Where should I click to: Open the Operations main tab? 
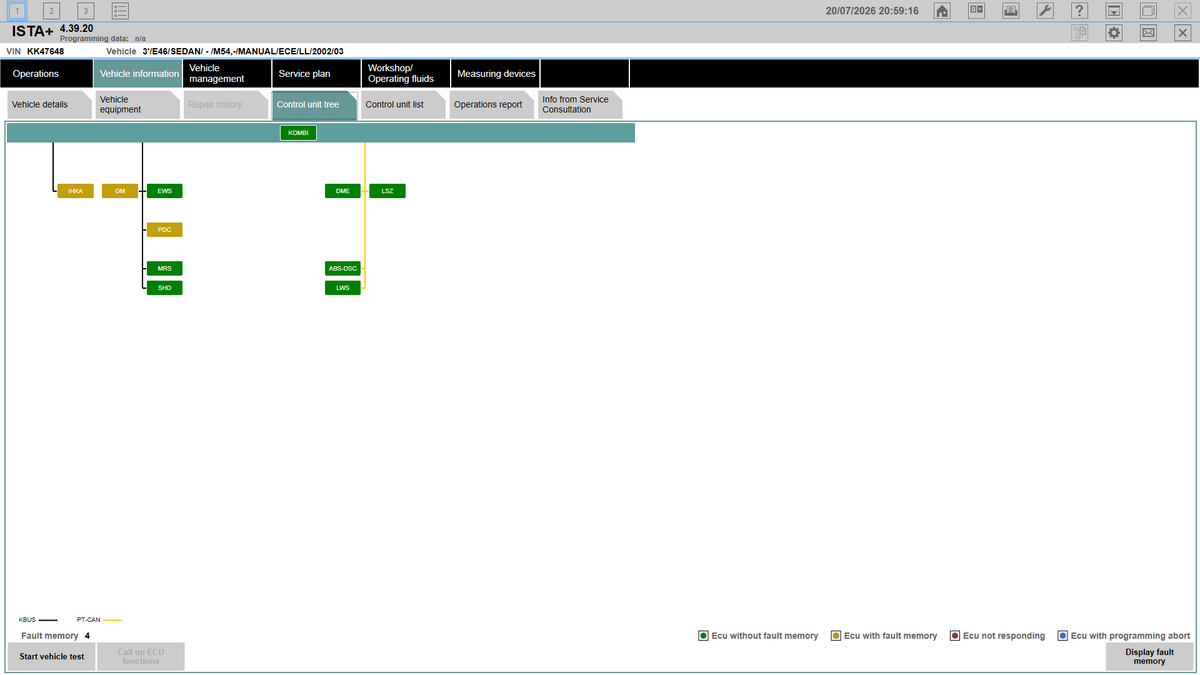(x=46, y=74)
